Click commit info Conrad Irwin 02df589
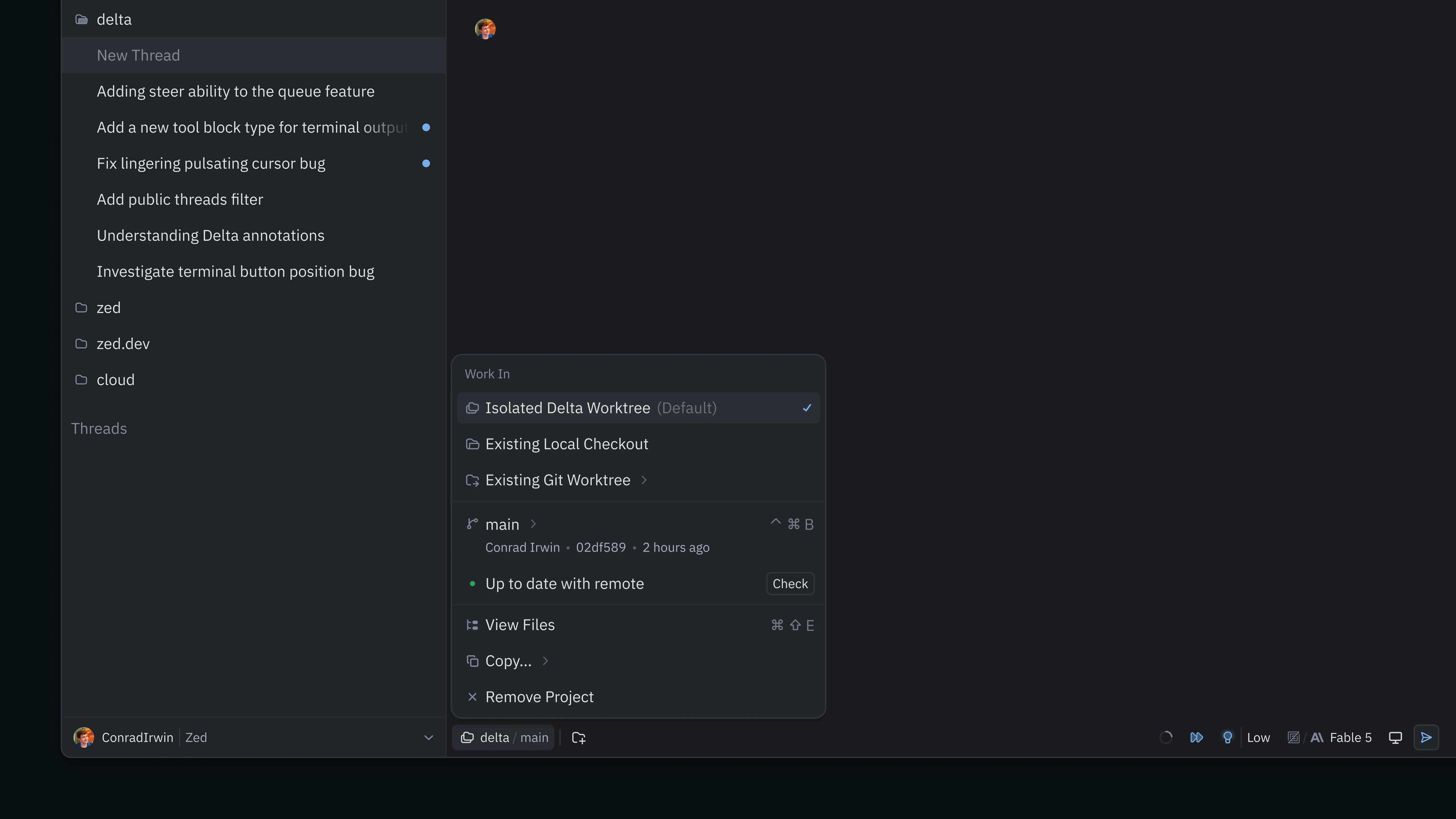Viewport: 1456px width, 819px height. pyautogui.click(x=597, y=548)
